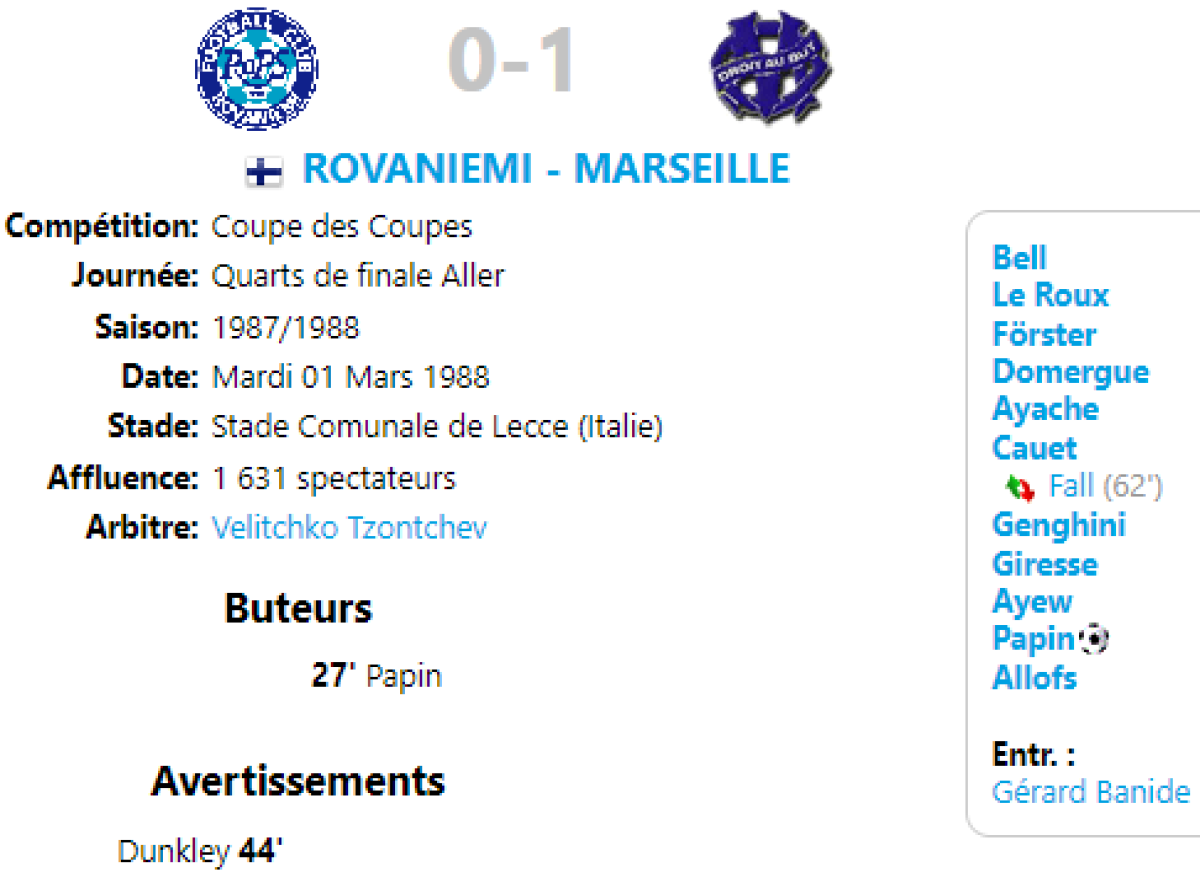Viewport: 1200px width, 877px height.
Task: Click substitute Fall's name
Action: click(1071, 487)
